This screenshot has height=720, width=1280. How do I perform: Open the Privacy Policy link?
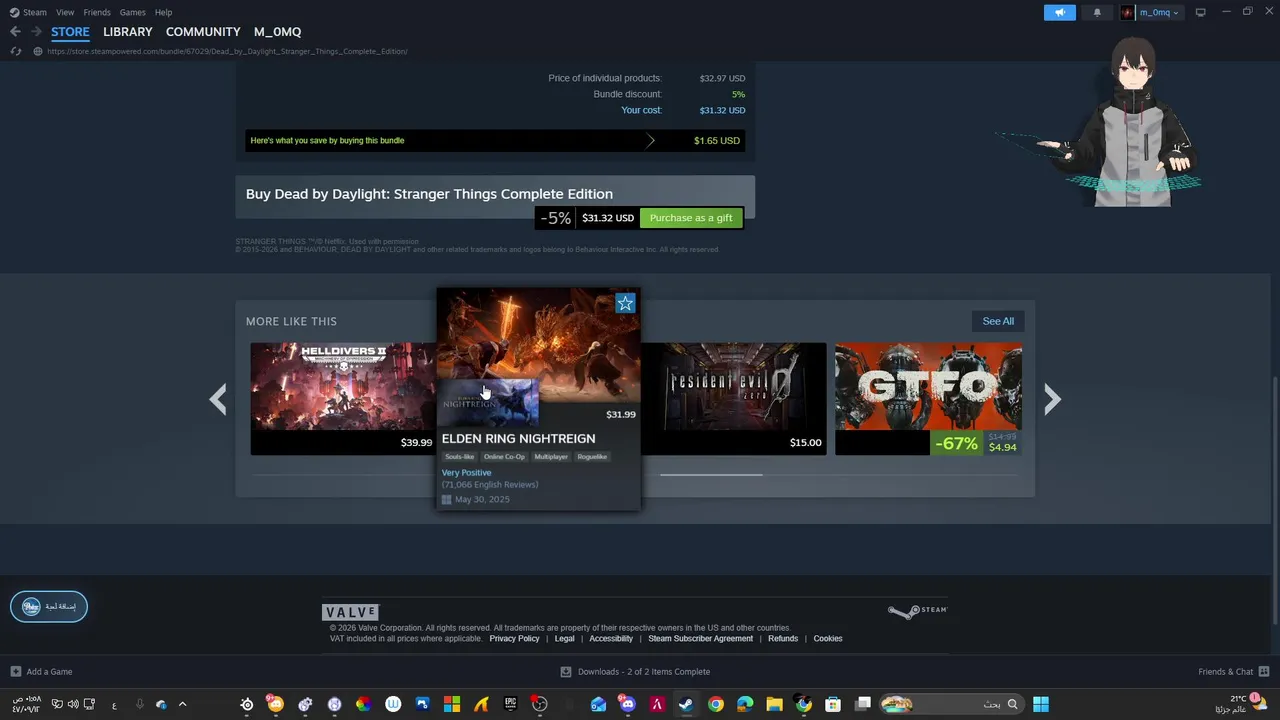click(514, 639)
